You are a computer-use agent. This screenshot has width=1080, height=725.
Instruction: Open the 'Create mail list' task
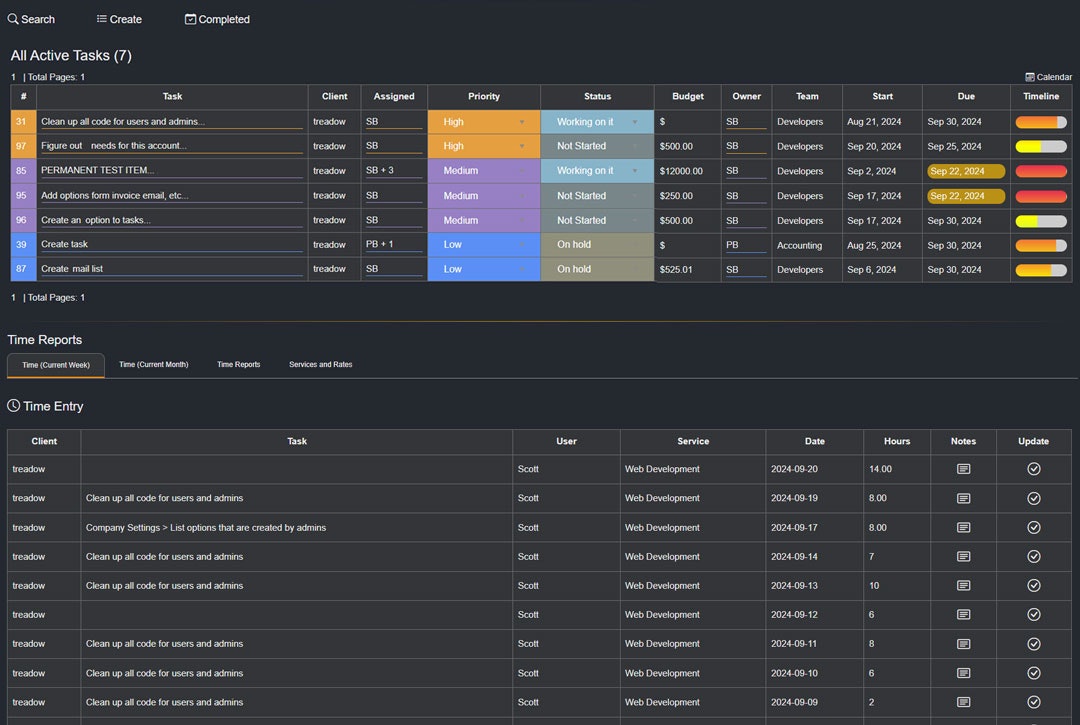172,269
